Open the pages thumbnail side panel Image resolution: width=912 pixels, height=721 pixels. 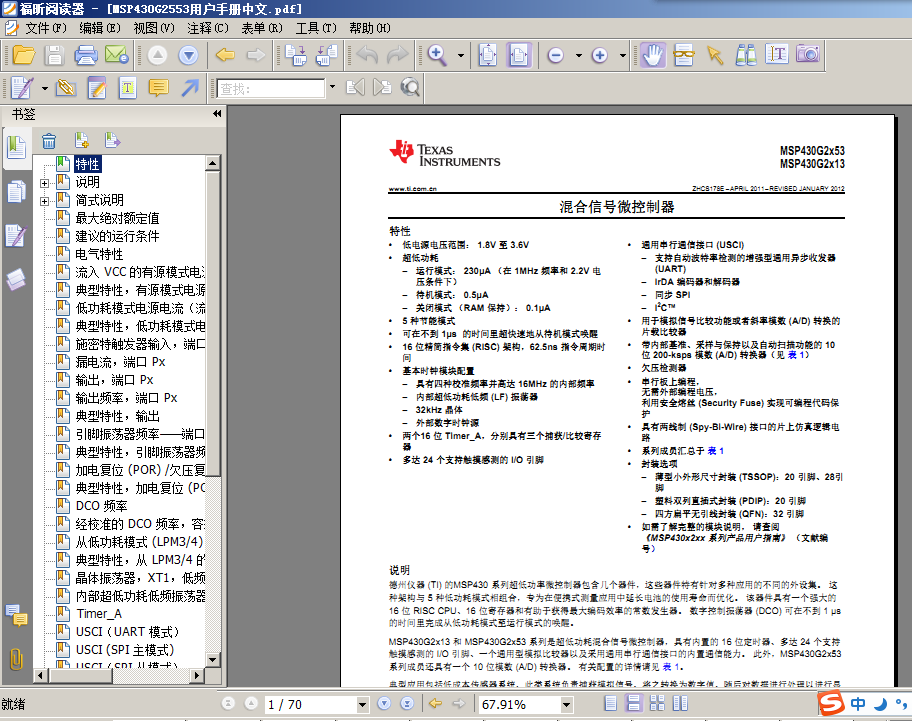coord(16,191)
